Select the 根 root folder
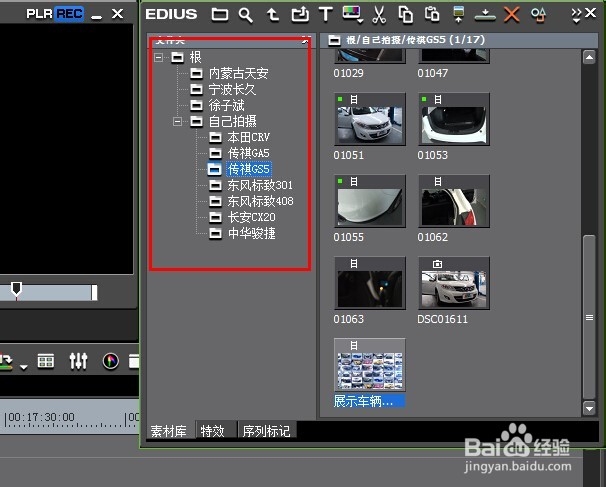Image resolution: width=606 pixels, height=487 pixels. [195, 58]
